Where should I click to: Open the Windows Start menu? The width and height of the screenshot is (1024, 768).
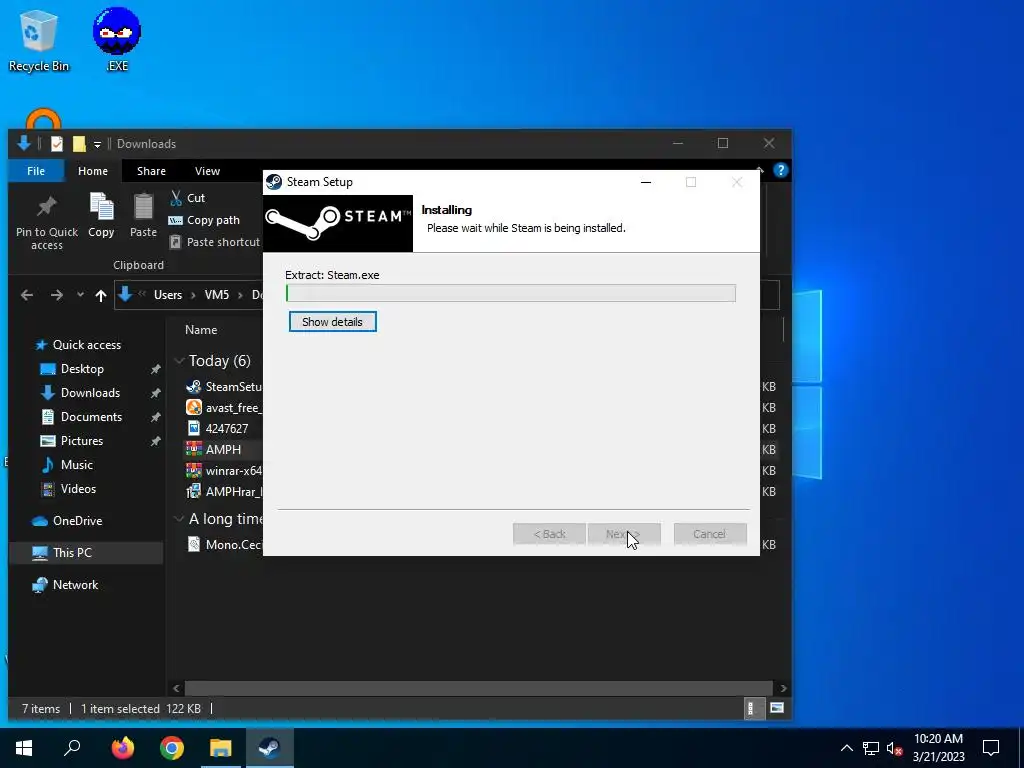click(24, 748)
